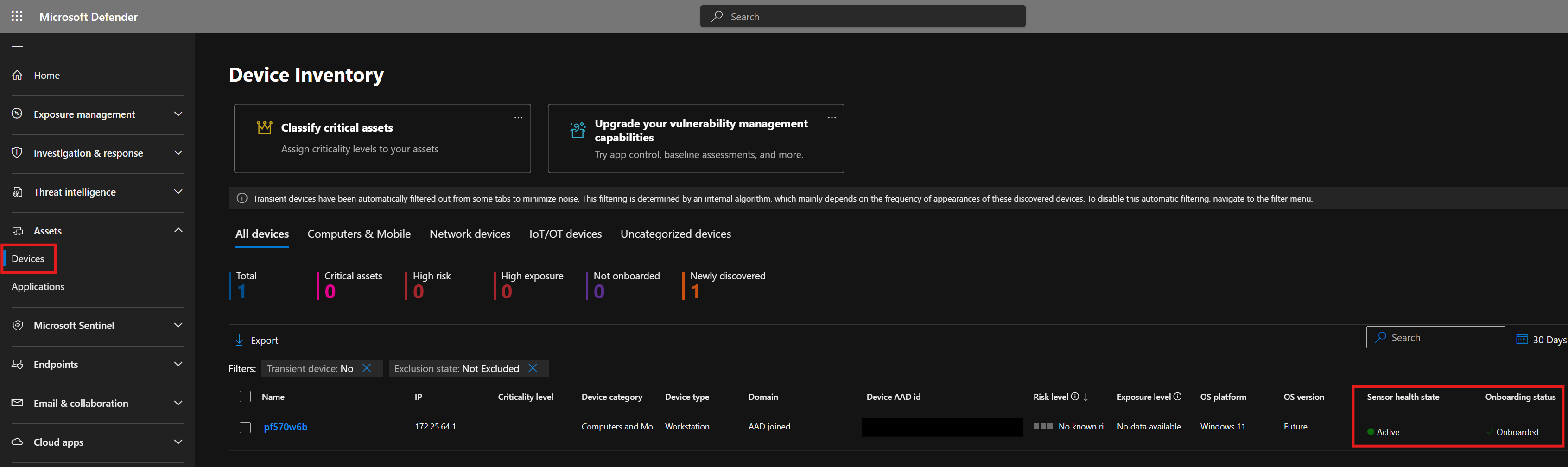
Task: Expand the Threat intelligence section
Action: point(178,191)
